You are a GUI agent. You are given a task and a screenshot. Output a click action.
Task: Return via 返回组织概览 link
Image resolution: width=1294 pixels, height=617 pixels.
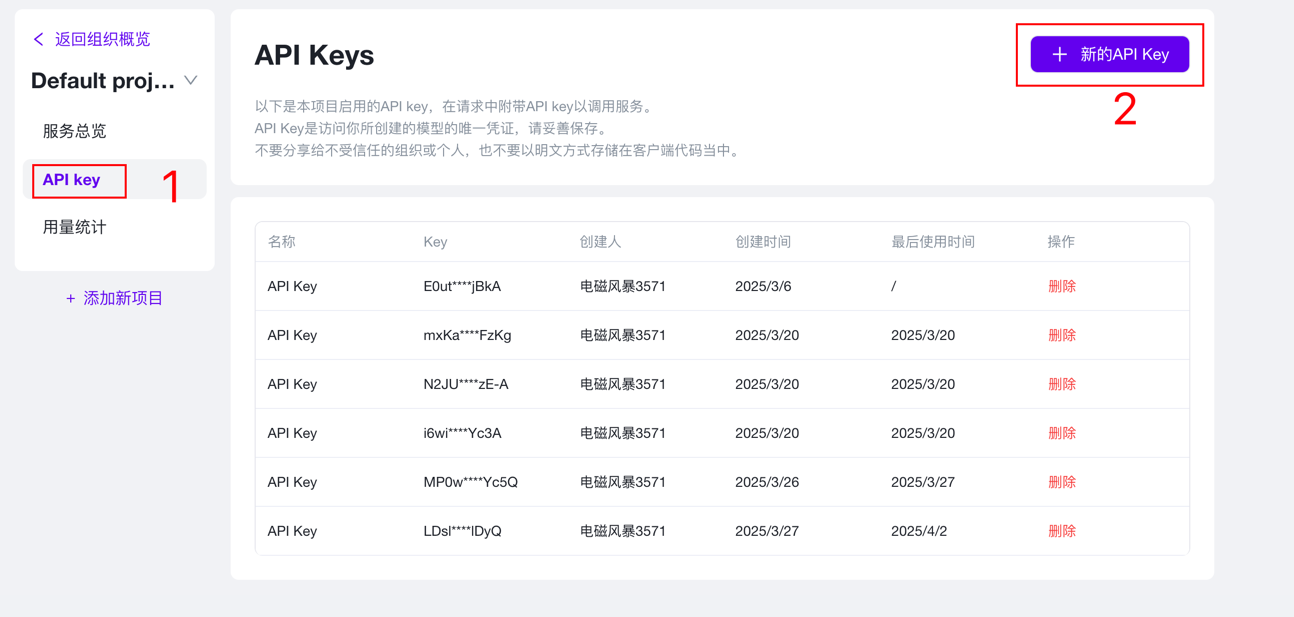[x=102, y=39]
